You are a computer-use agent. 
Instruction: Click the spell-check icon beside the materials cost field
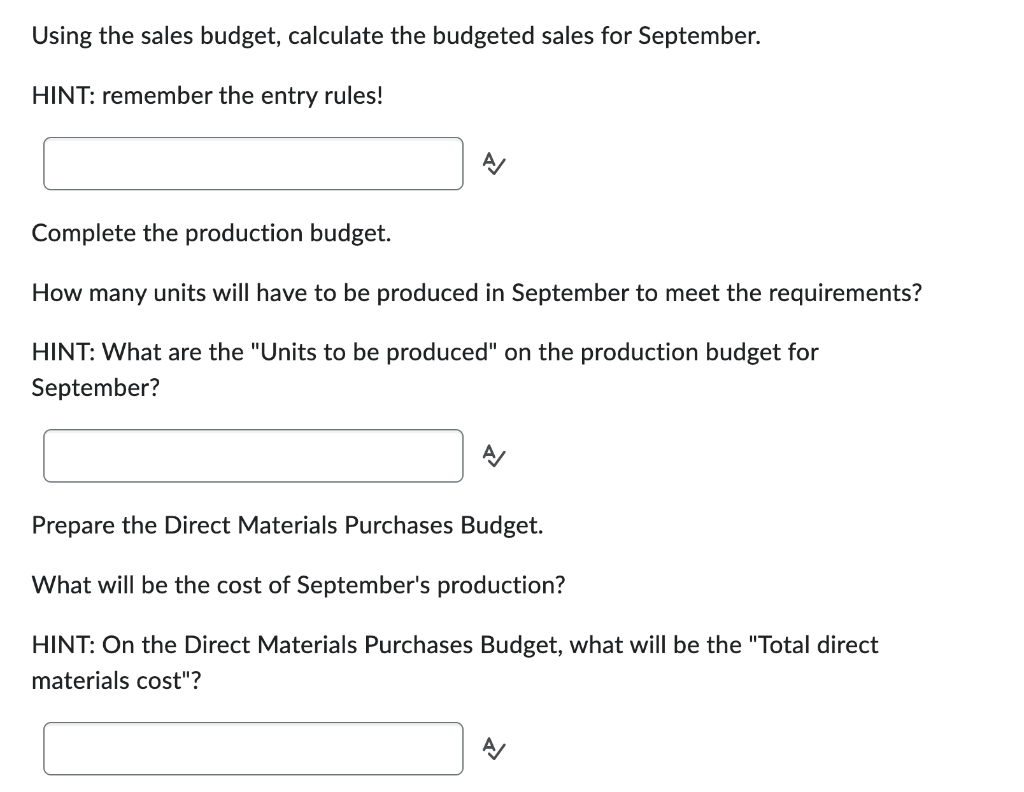494,748
